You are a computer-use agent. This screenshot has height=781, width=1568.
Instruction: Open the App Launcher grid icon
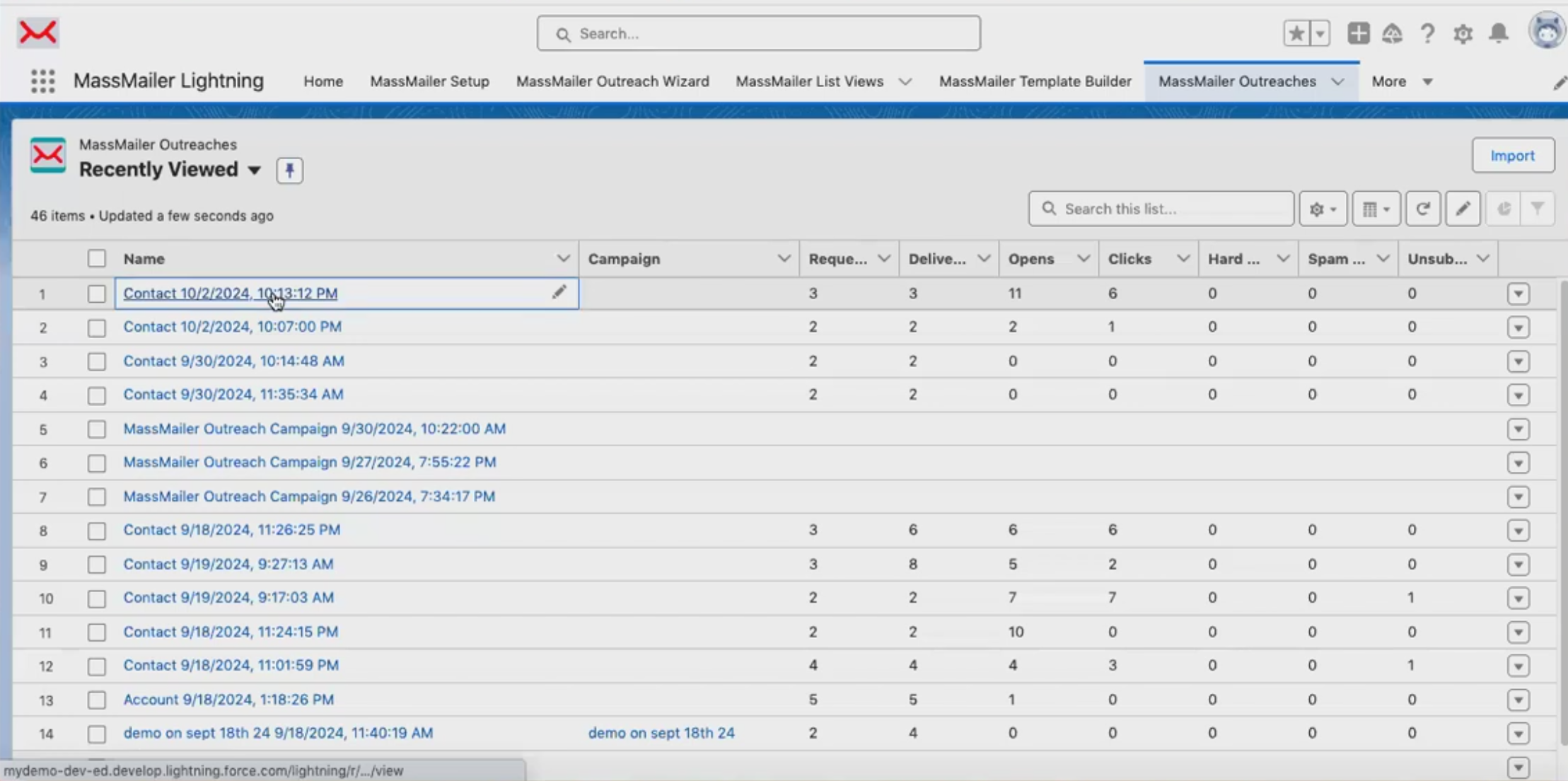[x=42, y=81]
